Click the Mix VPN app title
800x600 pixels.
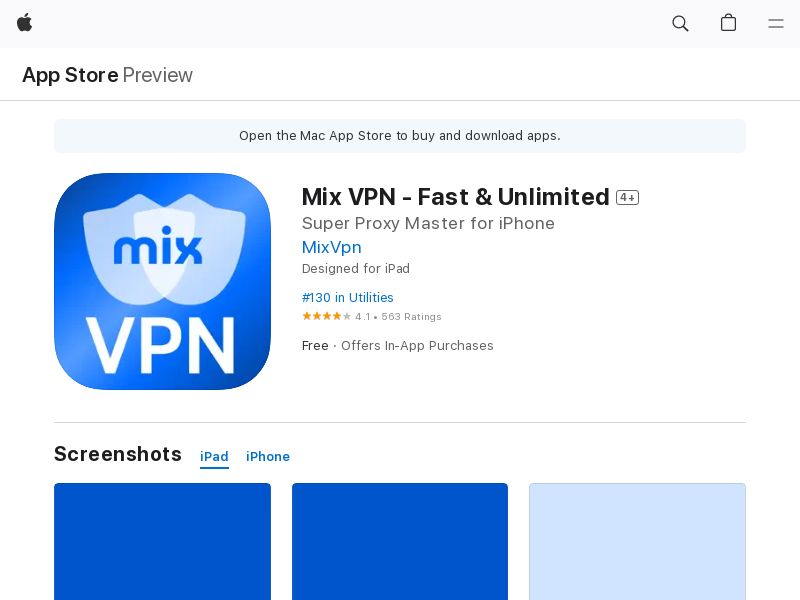point(455,196)
